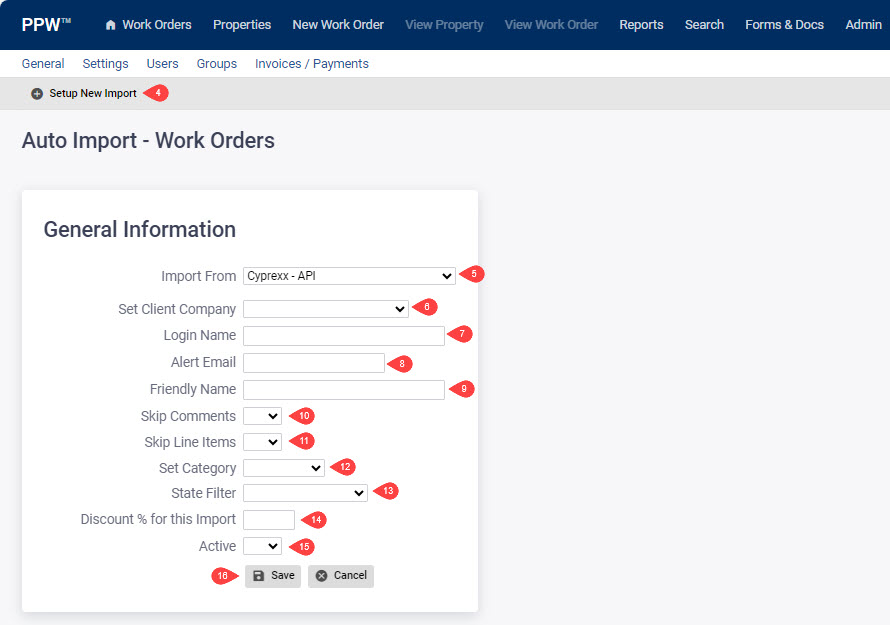Click the State Filter label

pos(204,493)
